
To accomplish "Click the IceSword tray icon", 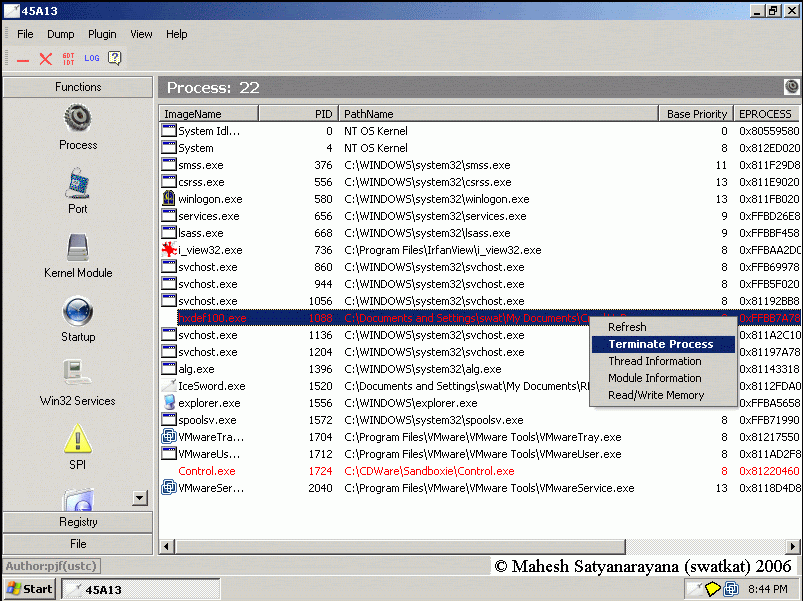I will point(694,589).
